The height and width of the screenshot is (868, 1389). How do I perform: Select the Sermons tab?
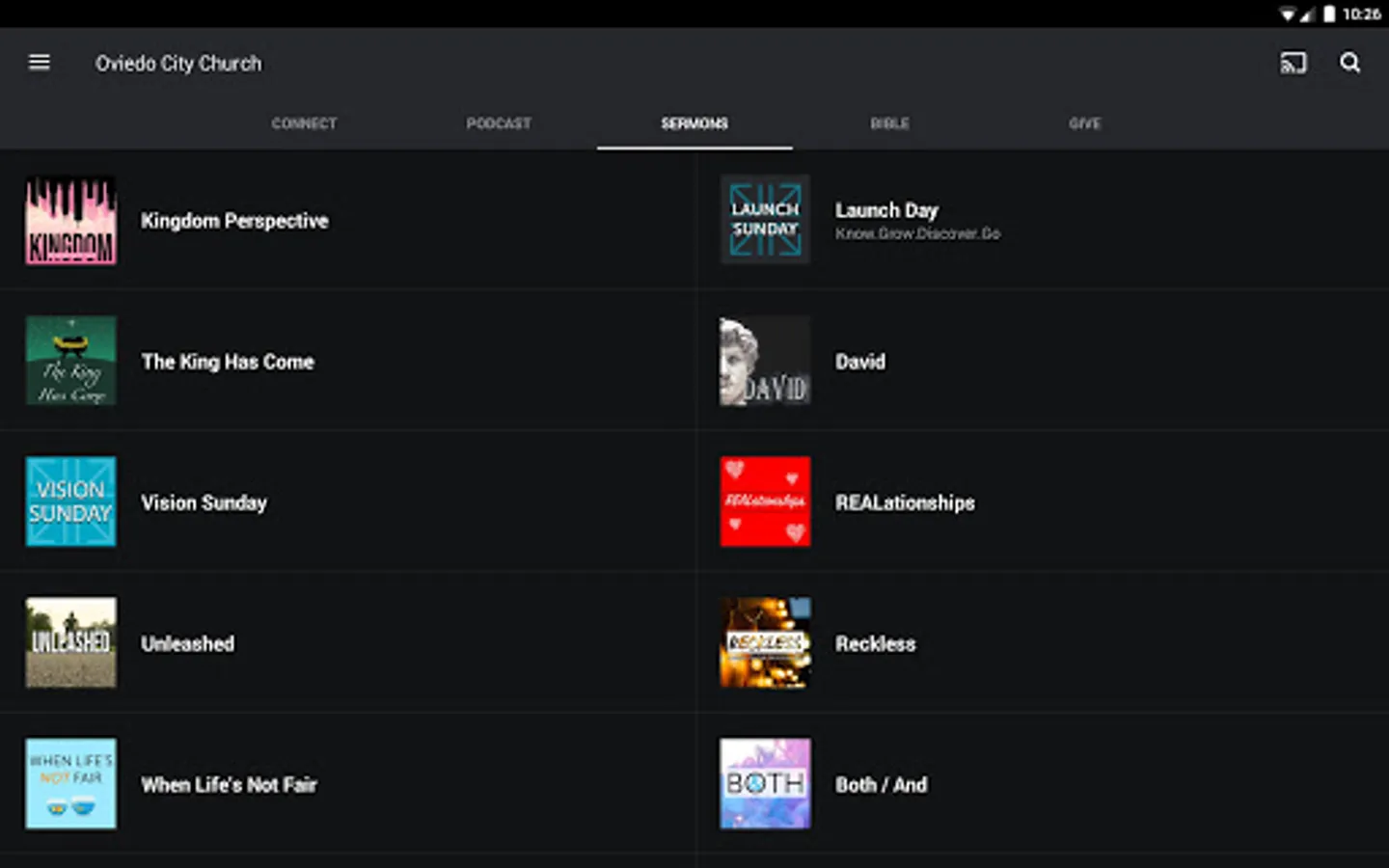tap(694, 123)
